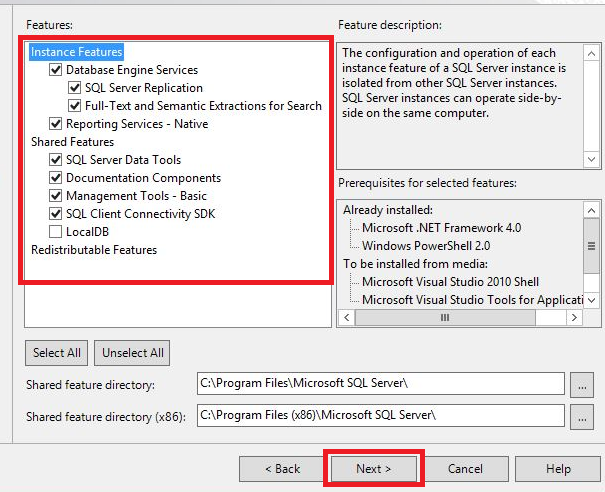Select the Instance Features tree node
The width and height of the screenshot is (605, 492).
(76, 52)
